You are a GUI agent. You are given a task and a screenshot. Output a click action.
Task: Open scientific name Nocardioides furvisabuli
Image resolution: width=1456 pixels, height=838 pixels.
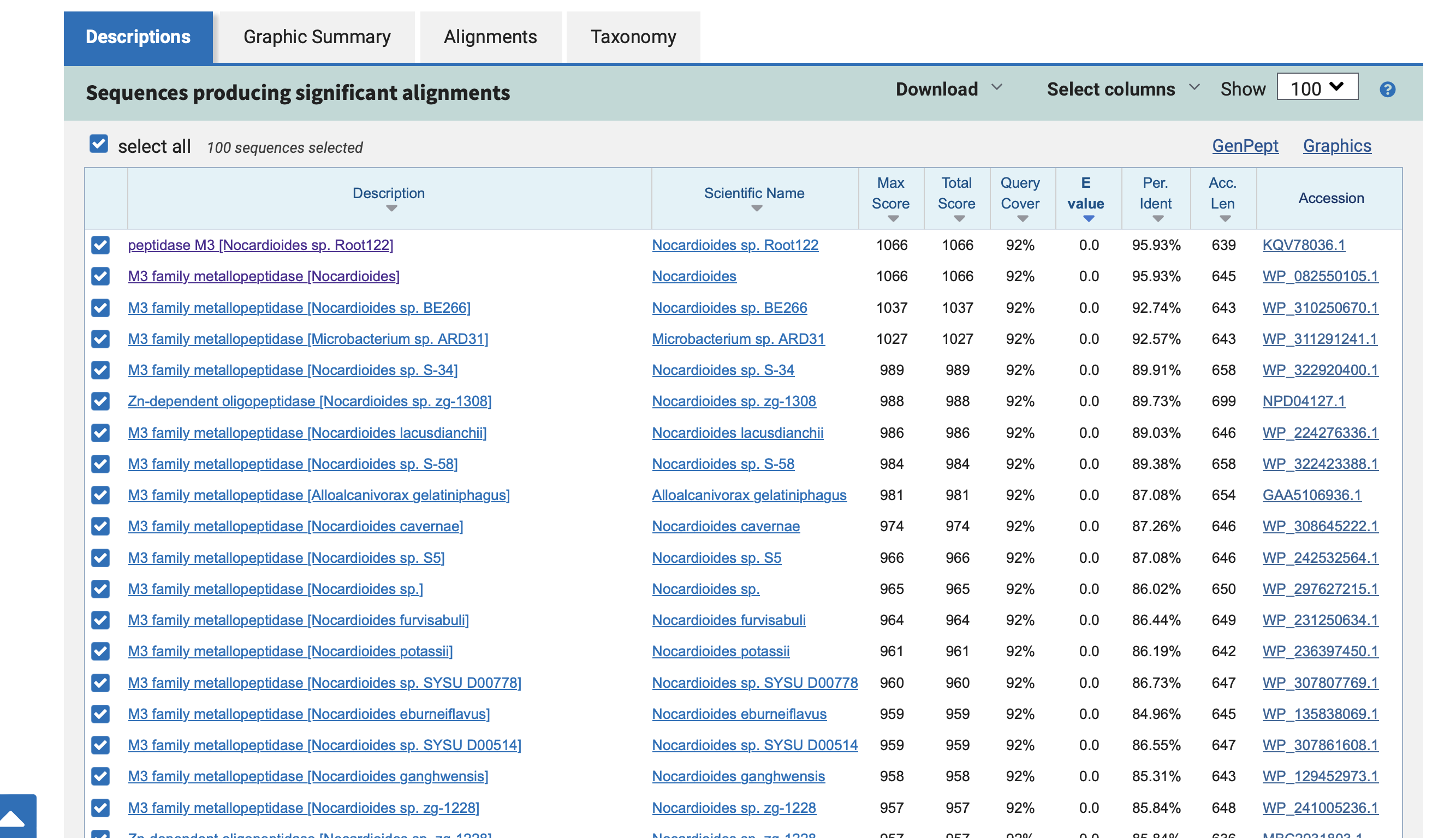729,620
